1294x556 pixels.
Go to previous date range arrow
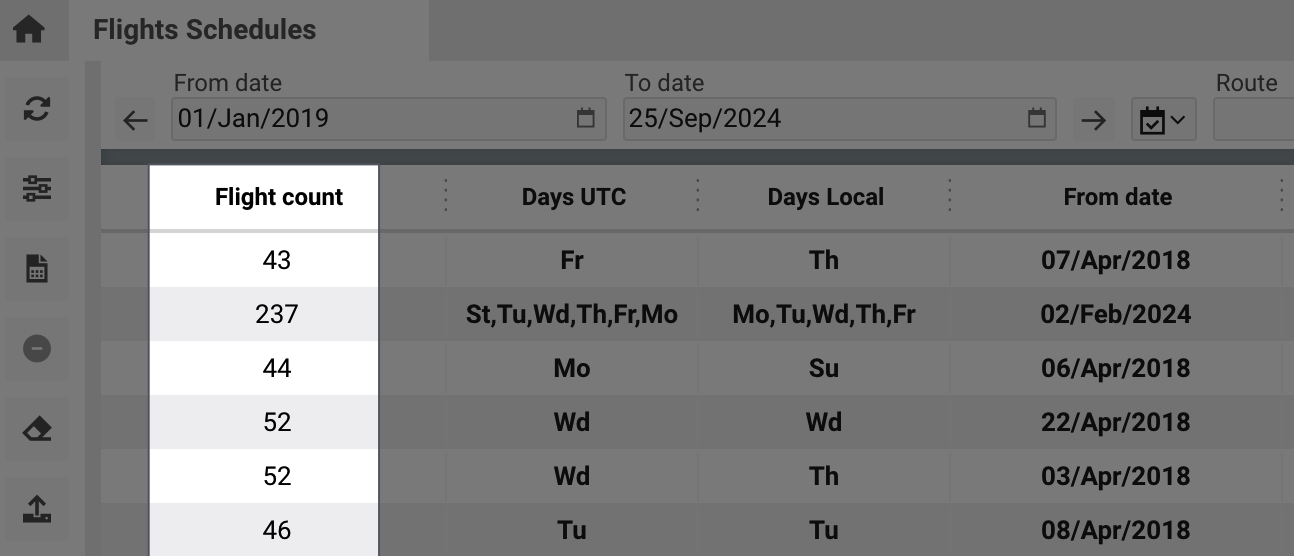click(x=135, y=121)
